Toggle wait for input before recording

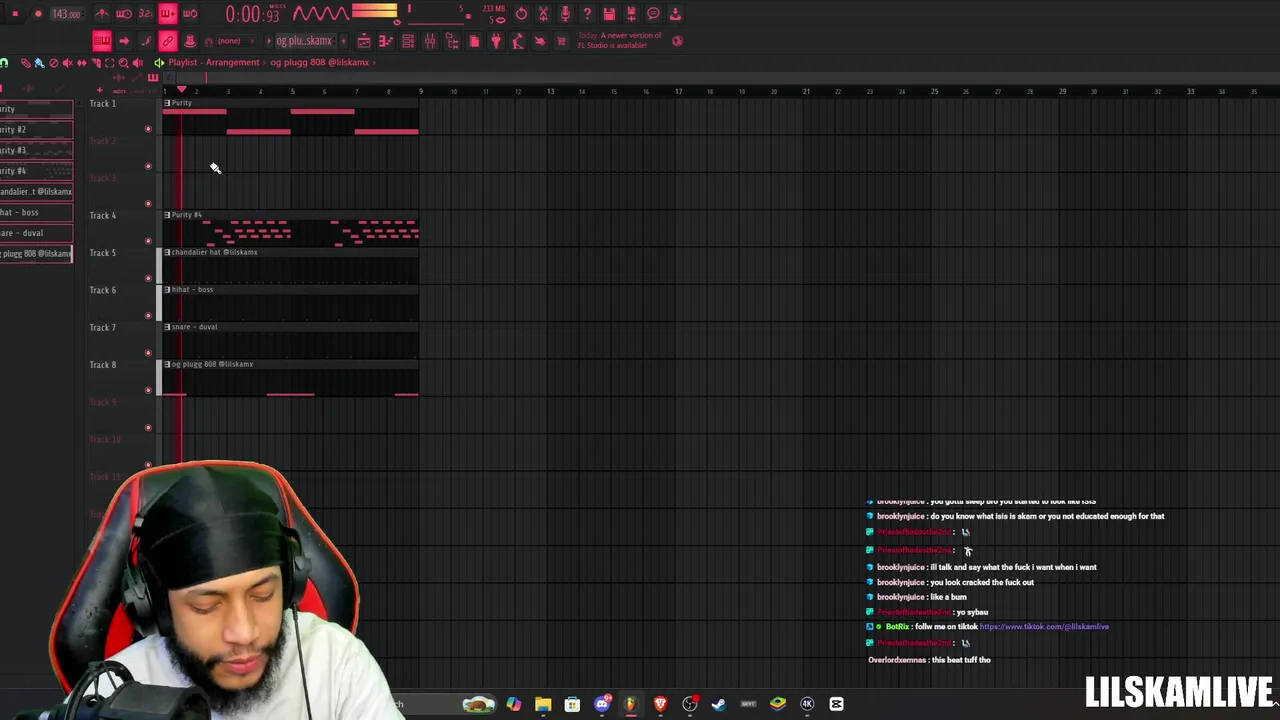click(124, 14)
